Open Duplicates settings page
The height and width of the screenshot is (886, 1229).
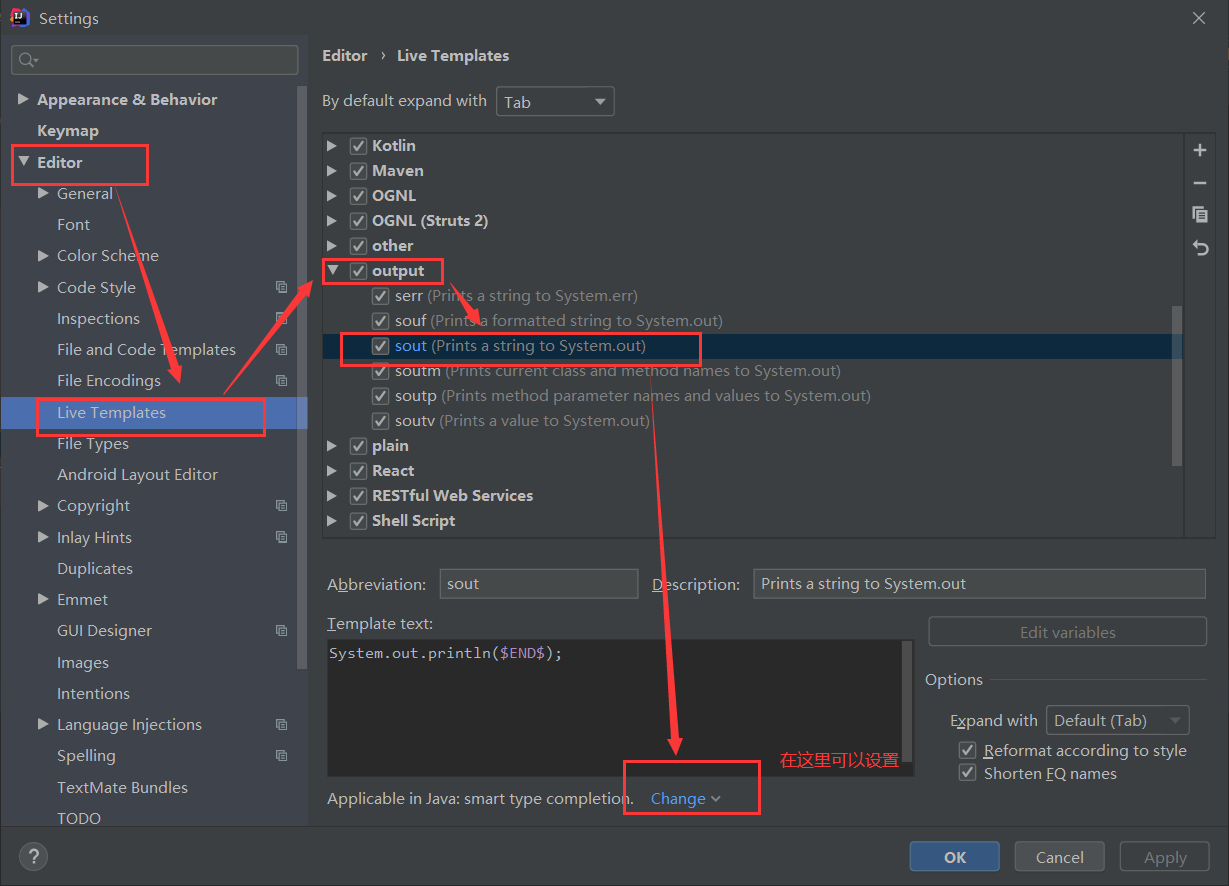pyautogui.click(x=95, y=569)
